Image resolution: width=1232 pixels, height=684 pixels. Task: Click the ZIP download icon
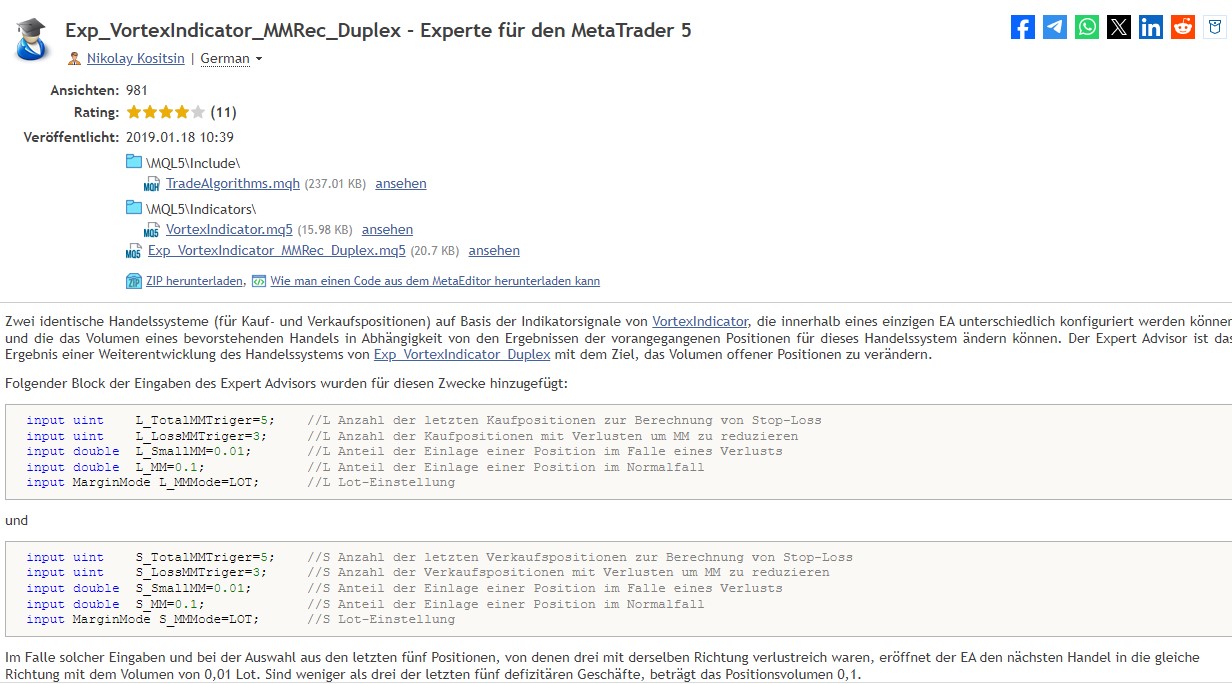pos(134,282)
